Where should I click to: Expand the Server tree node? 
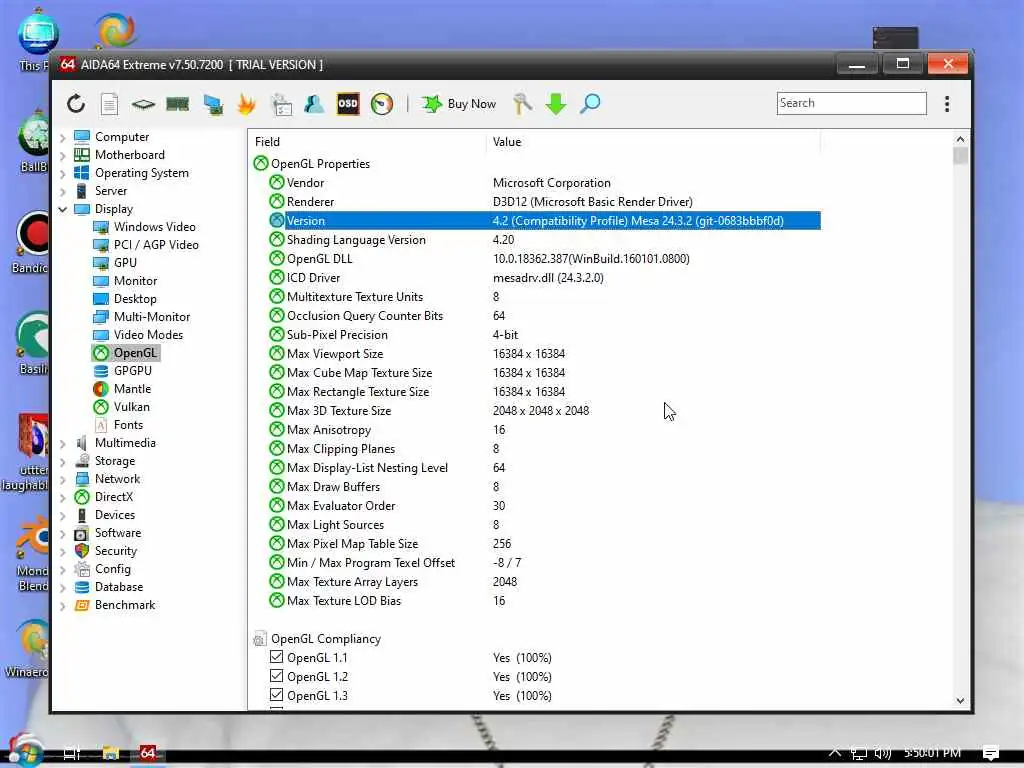pos(63,191)
